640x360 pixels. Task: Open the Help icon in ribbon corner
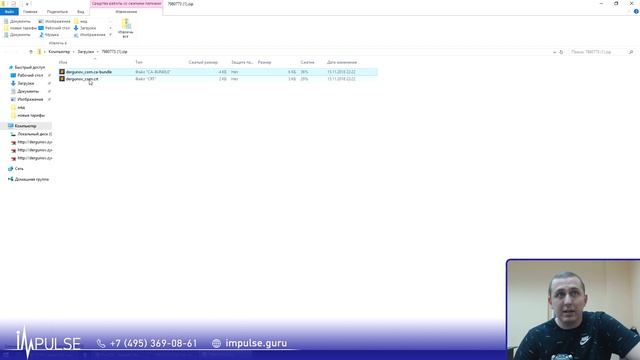(x=636, y=11)
